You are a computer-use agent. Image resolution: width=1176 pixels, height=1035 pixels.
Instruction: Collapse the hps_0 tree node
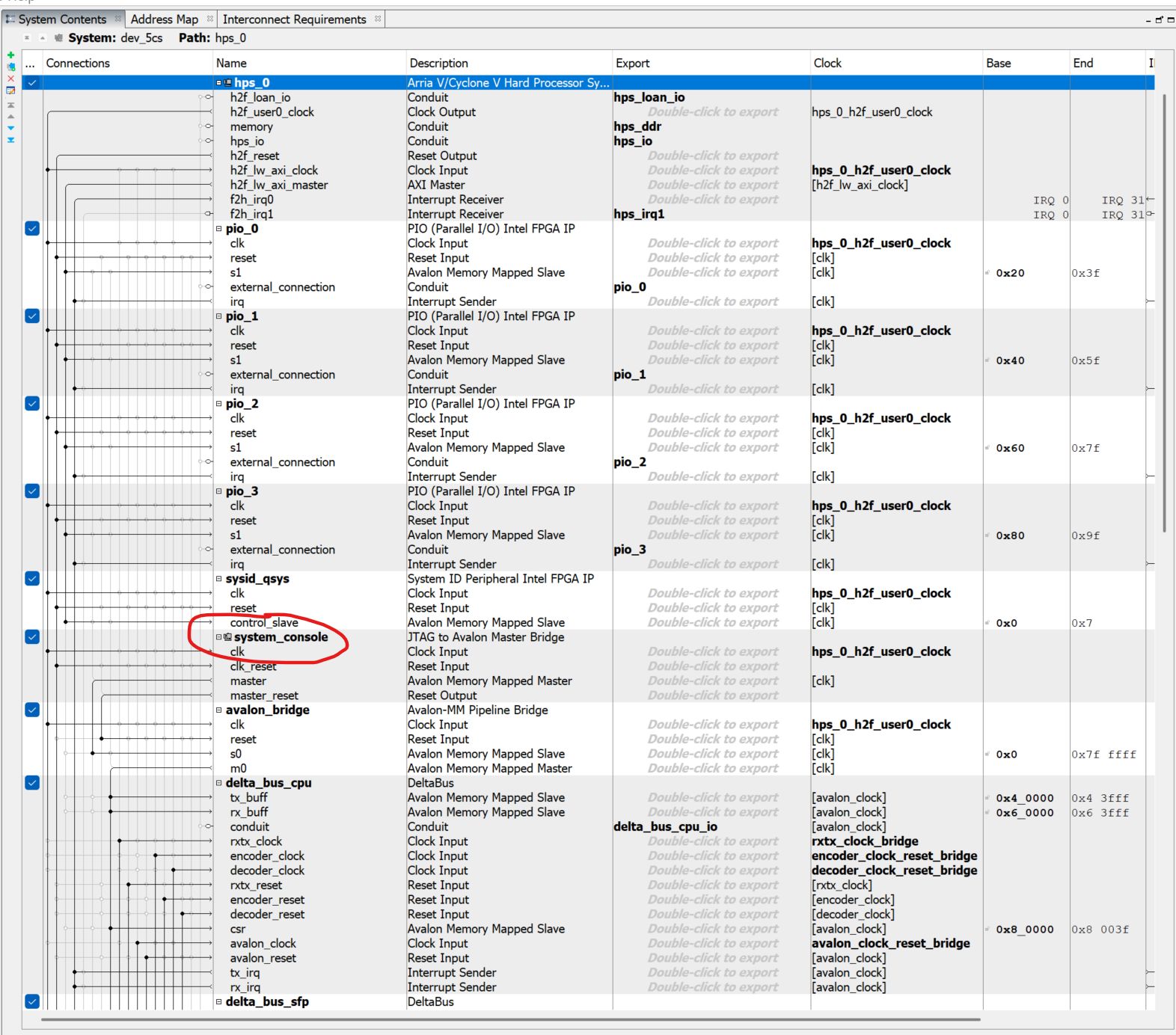219,83
